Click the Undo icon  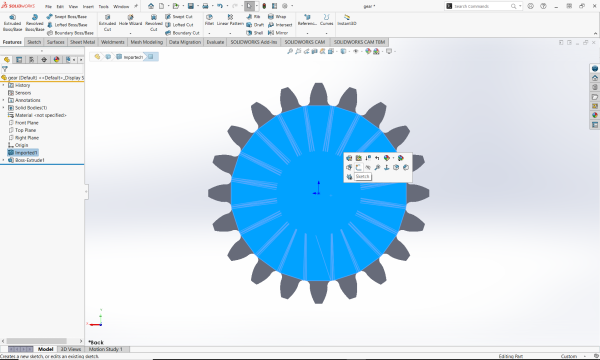click(220, 6)
